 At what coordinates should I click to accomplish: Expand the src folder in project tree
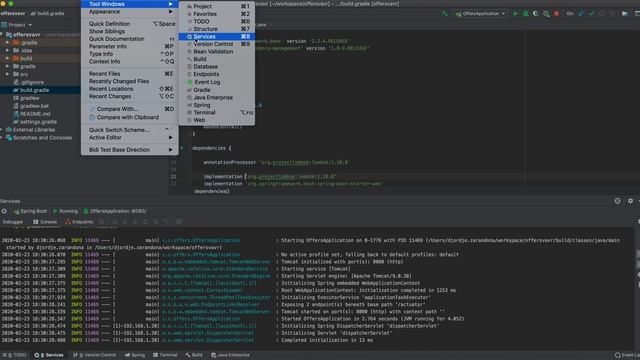click(7, 74)
